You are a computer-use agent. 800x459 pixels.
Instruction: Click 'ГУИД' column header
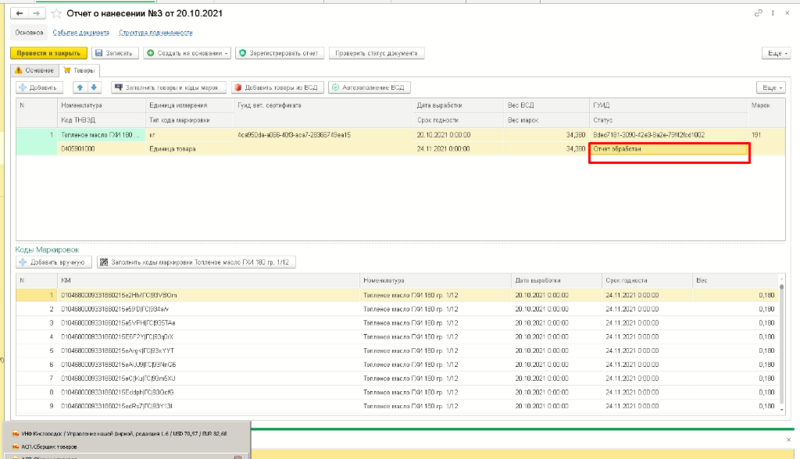(x=668, y=106)
